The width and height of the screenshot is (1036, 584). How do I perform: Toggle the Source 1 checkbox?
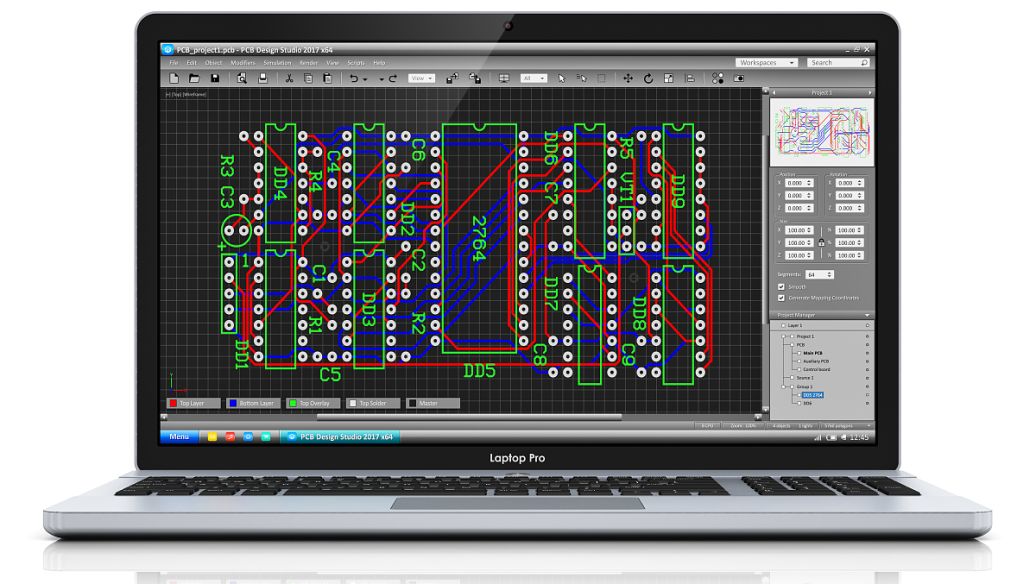[792, 378]
